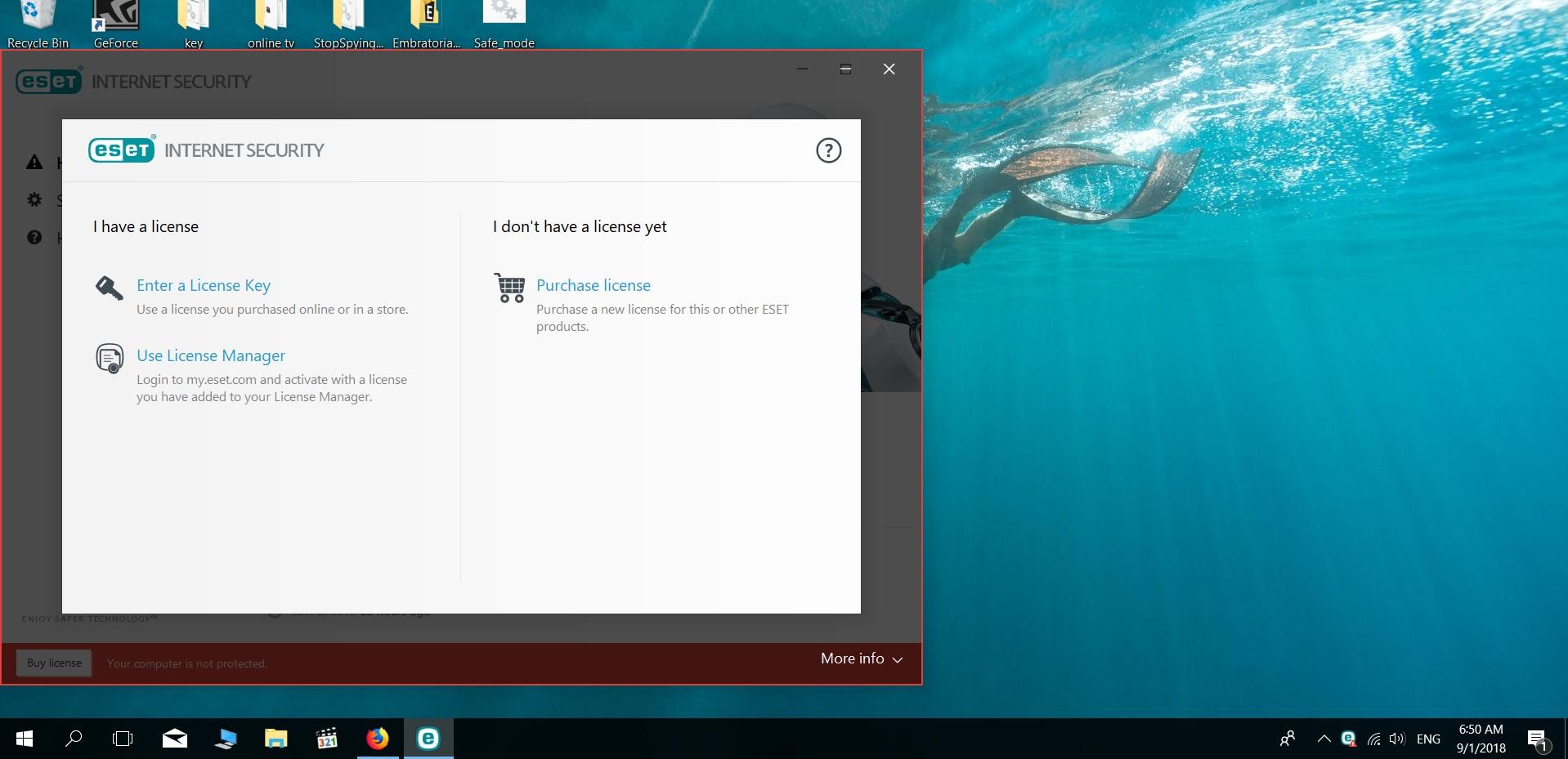
Task: Click the key icon beside Enter a License Key
Action: [x=109, y=288]
